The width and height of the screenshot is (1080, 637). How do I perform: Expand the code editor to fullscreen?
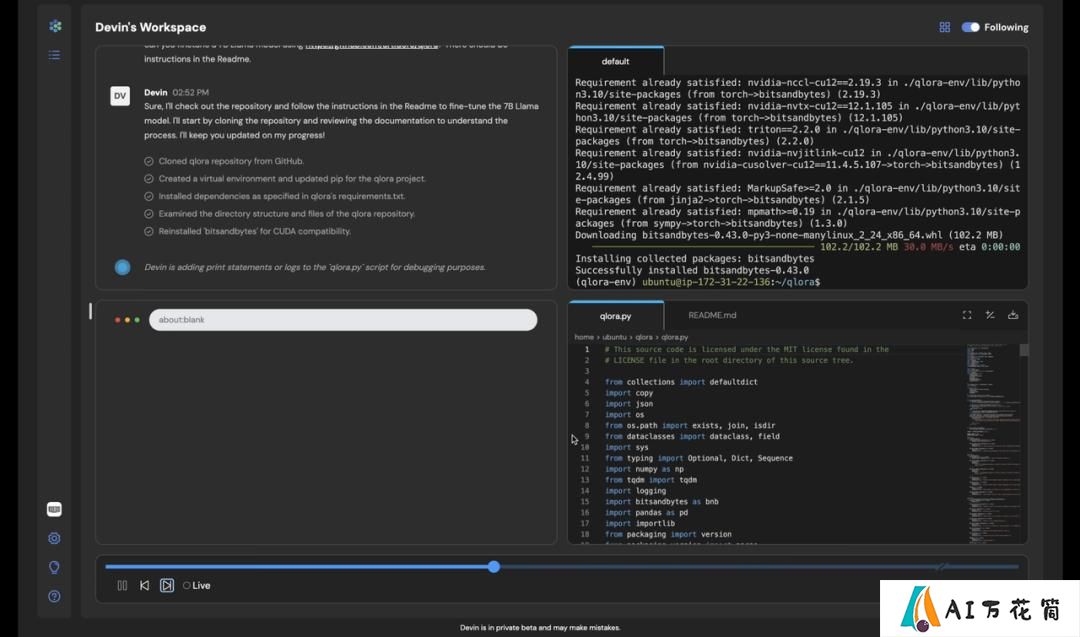coord(967,315)
